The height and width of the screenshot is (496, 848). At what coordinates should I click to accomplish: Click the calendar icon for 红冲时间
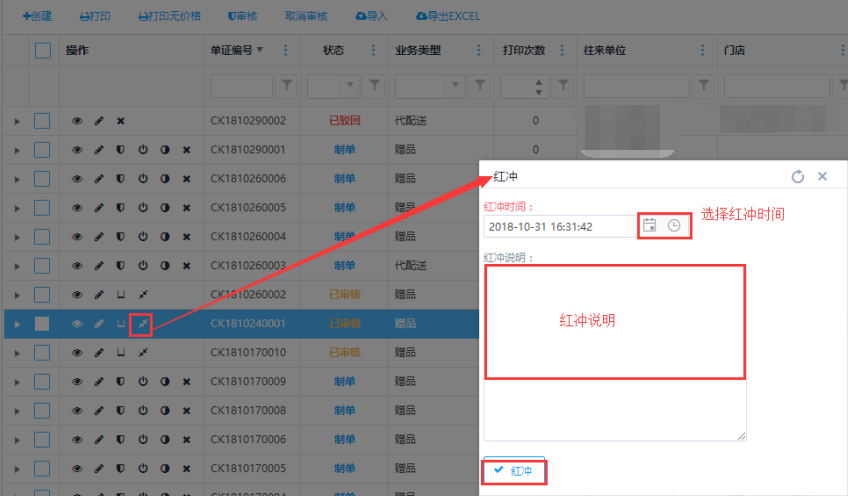point(649,226)
